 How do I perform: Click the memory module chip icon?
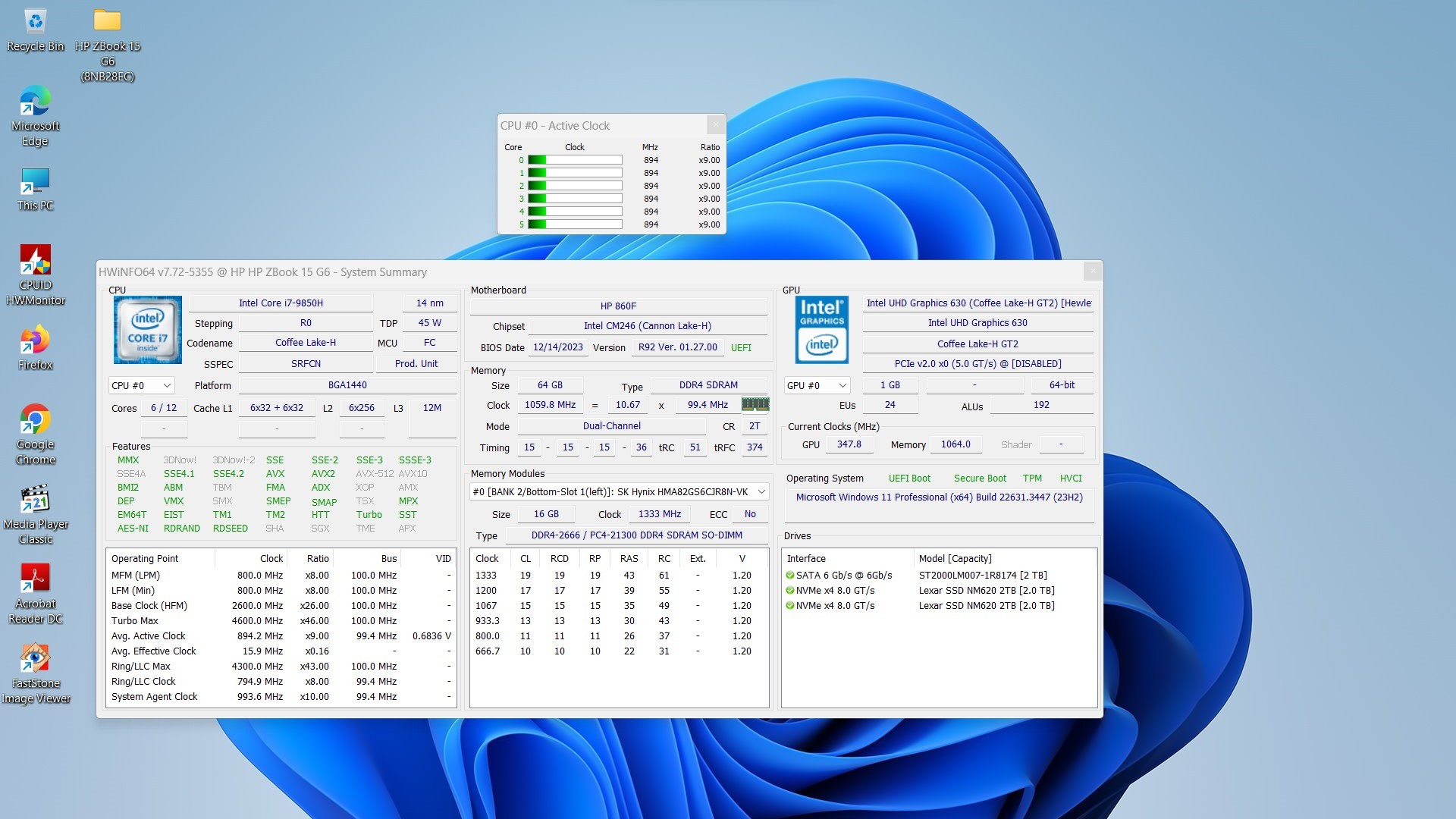click(x=755, y=405)
